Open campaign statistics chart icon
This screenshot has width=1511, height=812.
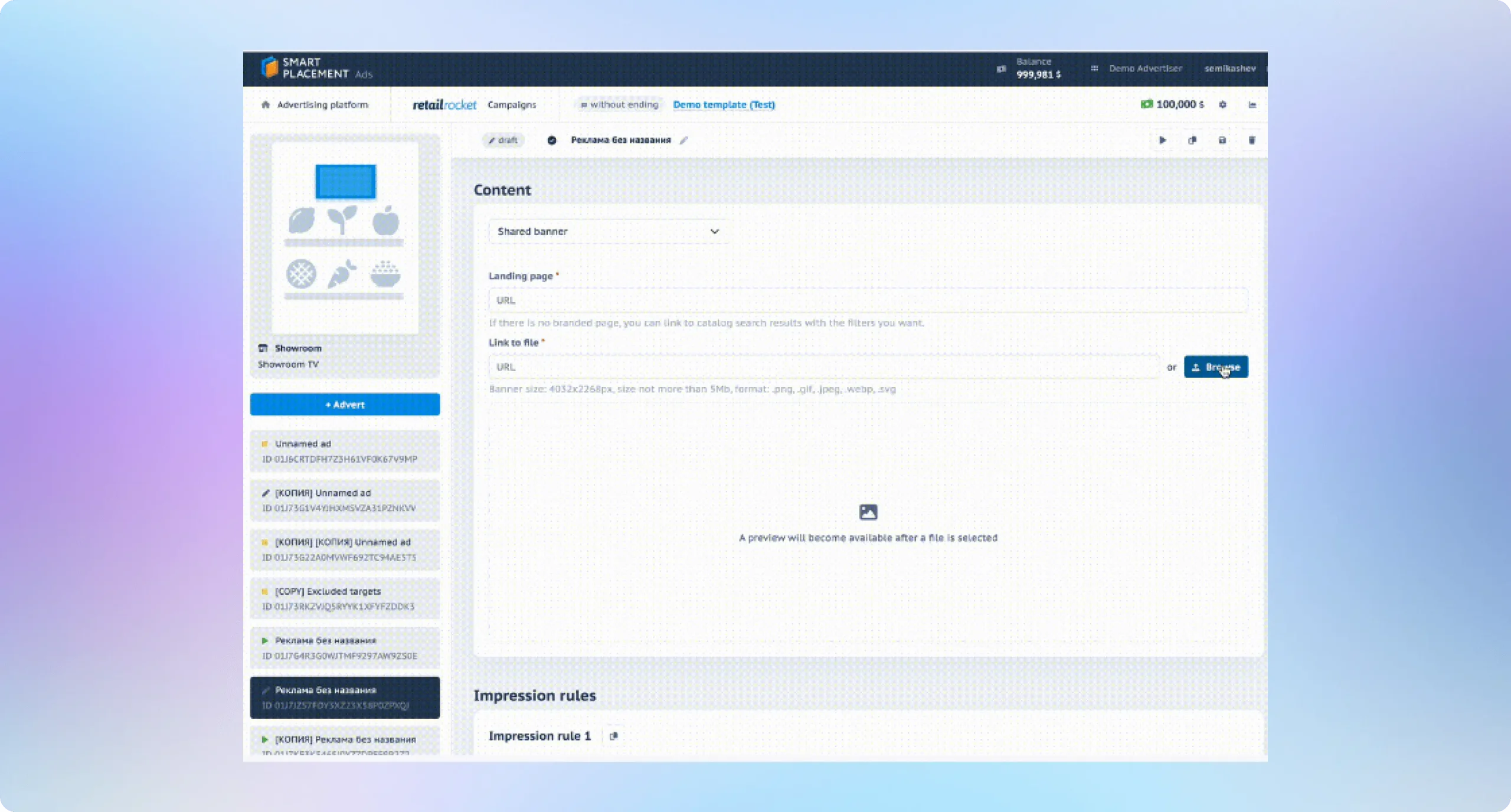tap(1252, 104)
